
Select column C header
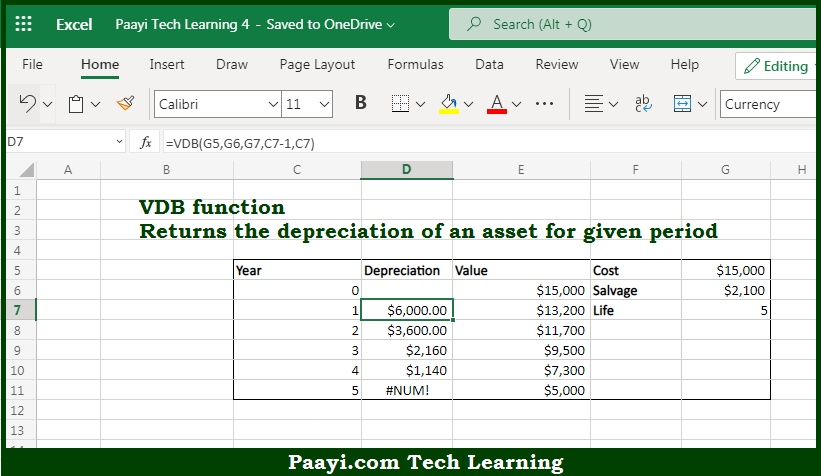297,170
